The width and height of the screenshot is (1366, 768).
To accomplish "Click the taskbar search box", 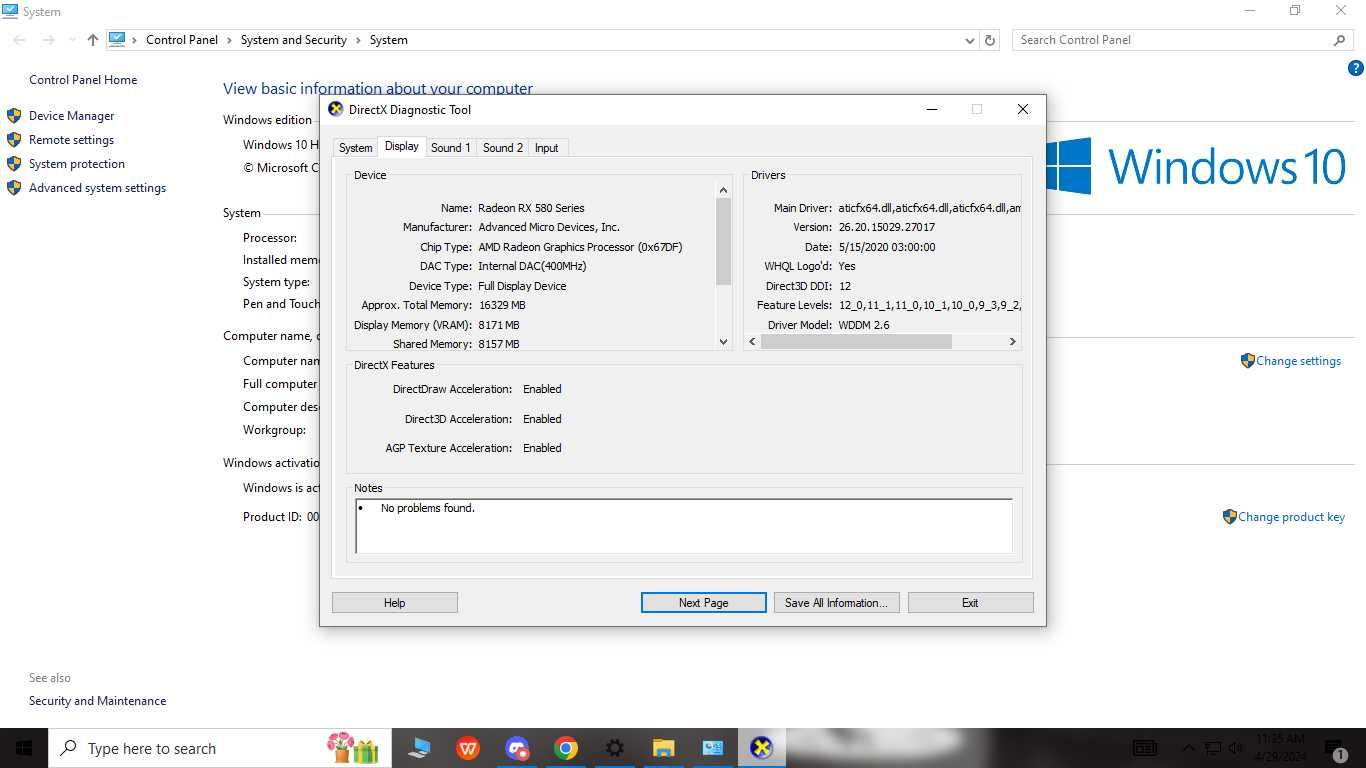I will [x=218, y=748].
